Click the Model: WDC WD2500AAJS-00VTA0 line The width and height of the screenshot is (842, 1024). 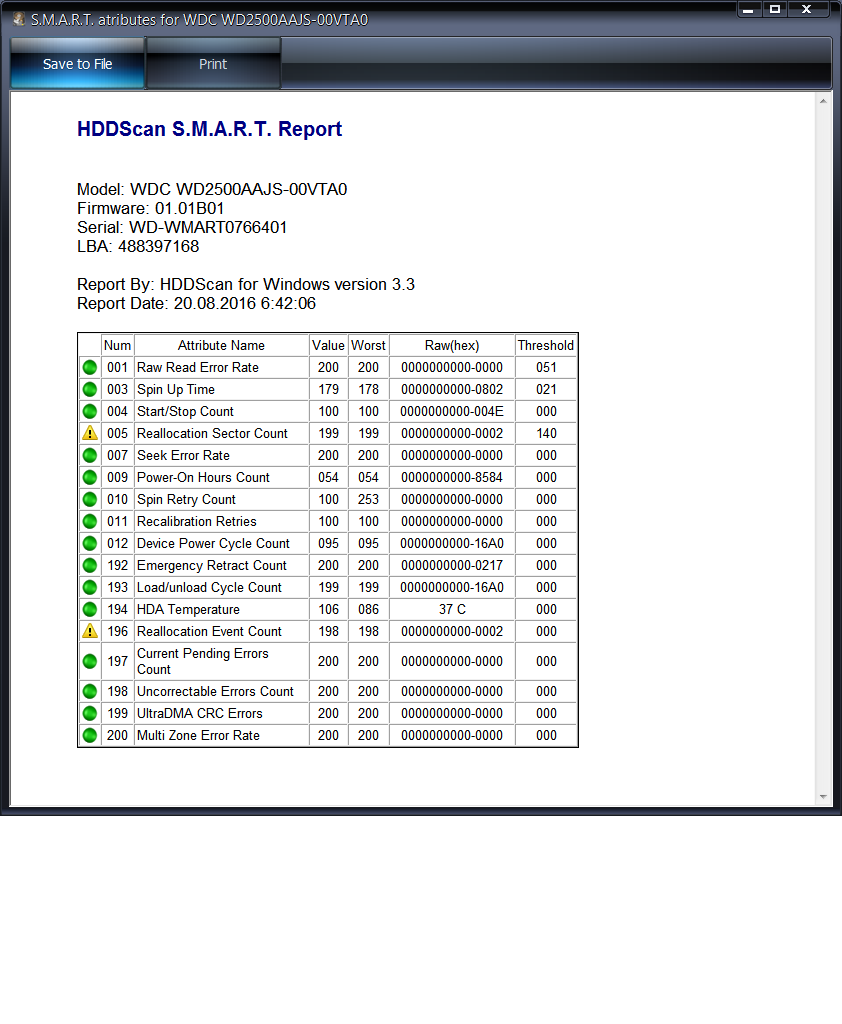[212, 189]
